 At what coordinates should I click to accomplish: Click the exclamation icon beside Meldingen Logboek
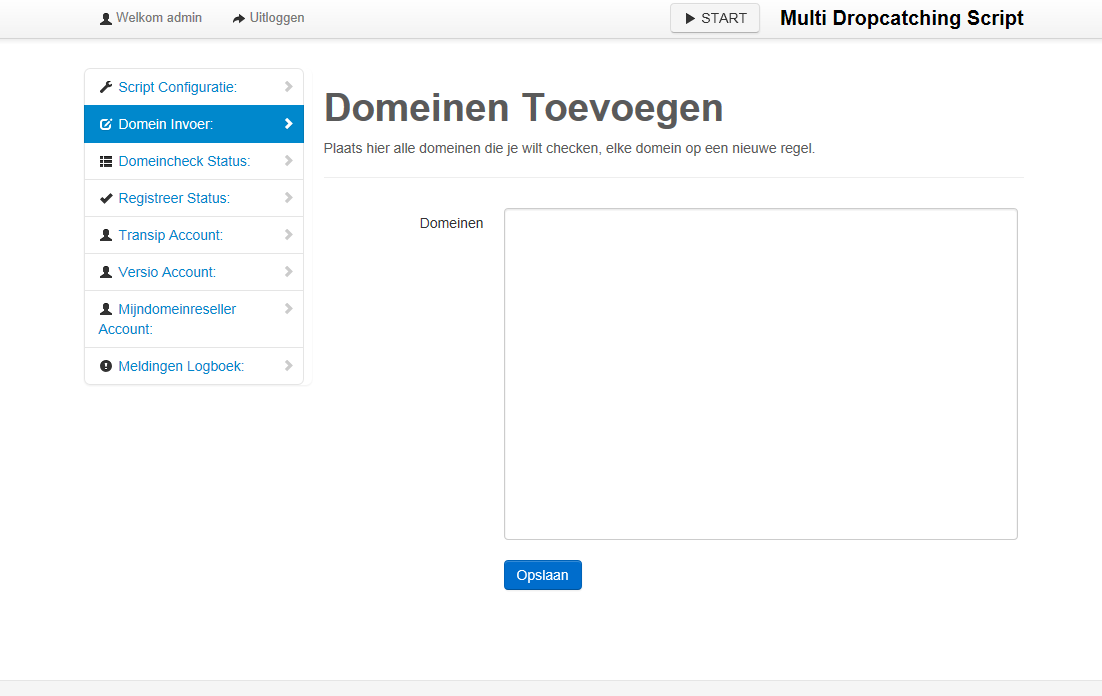(x=106, y=366)
